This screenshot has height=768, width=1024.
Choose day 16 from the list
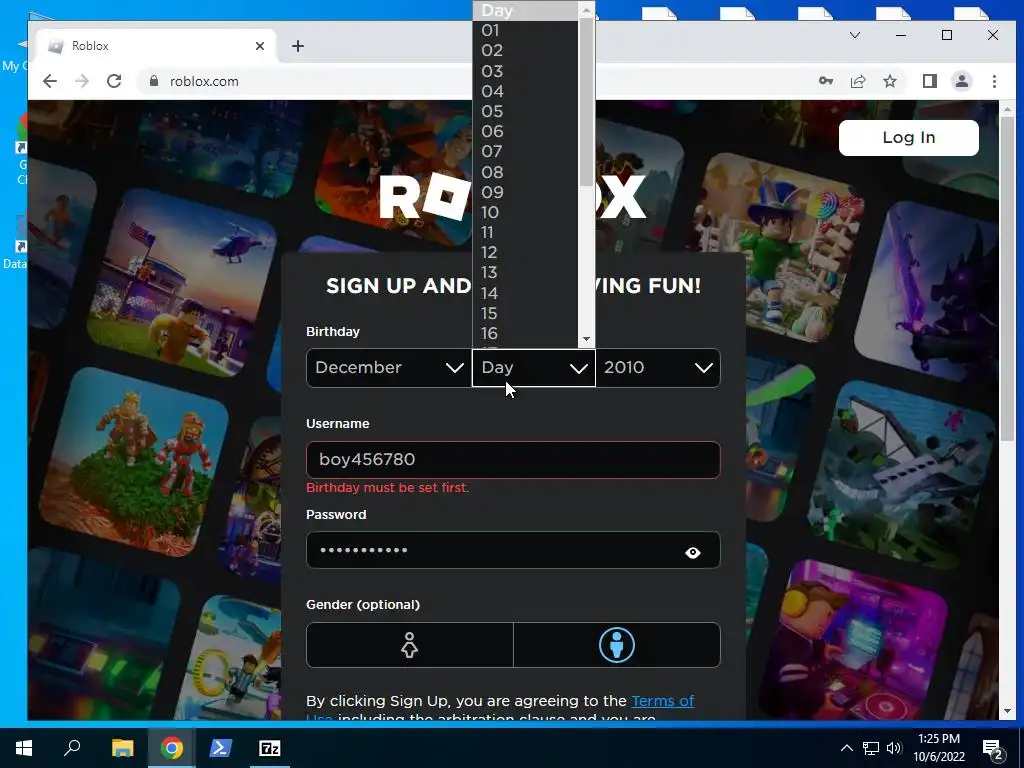click(525, 334)
